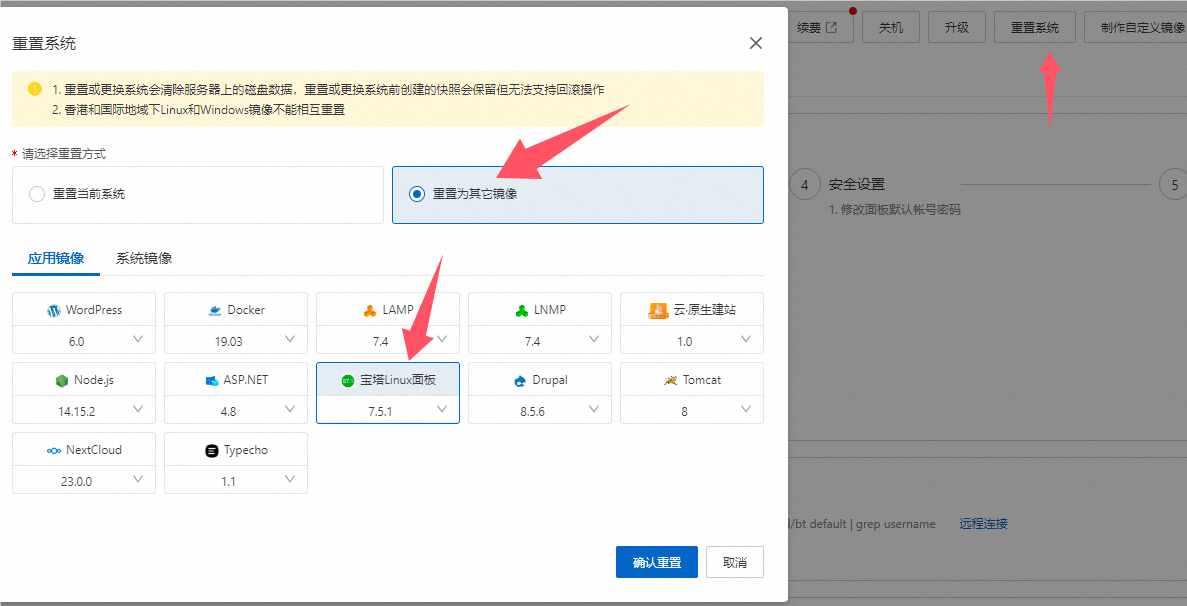Open LNMP version 7.4 dropdown
Image resolution: width=1187 pixels, height=606 pixels.
point(540,340)
